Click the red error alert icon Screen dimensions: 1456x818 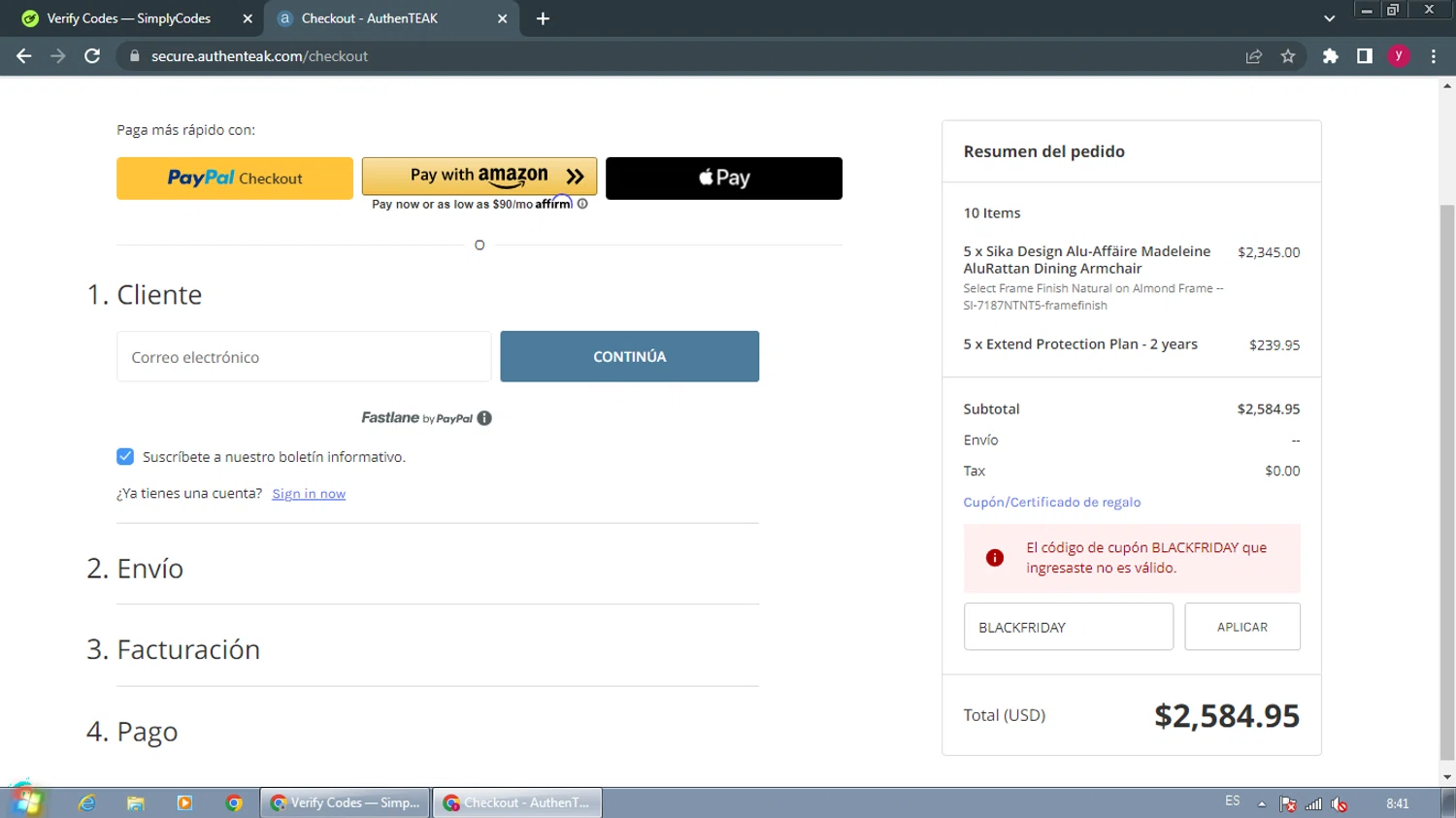(995, 558)
